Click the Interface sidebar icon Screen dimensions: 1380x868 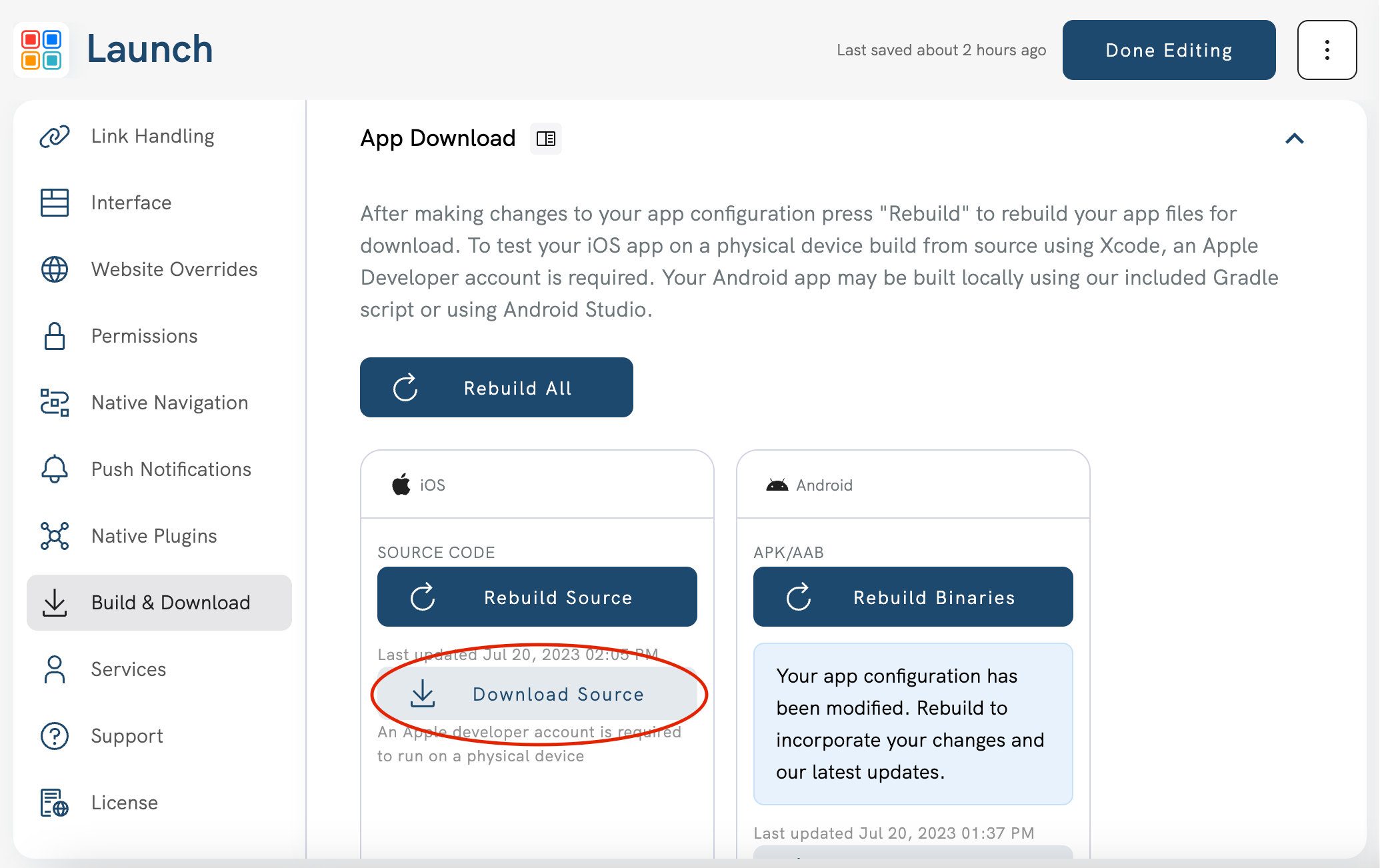click(54, 202)
